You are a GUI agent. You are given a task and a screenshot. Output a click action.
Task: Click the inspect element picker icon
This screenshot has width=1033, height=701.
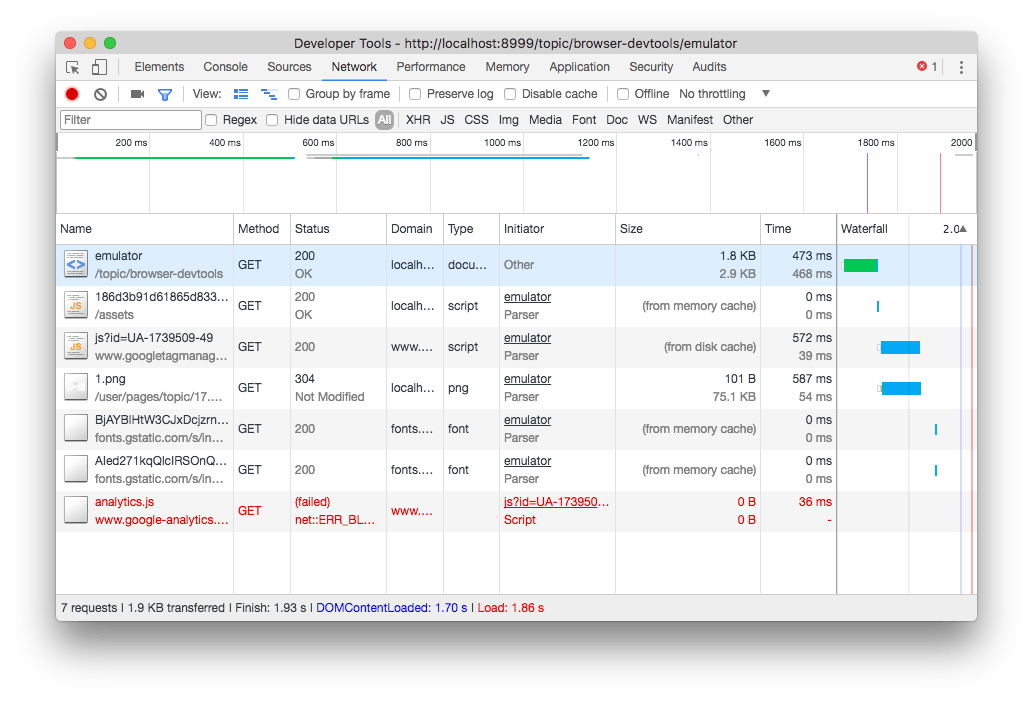(73, 67)
